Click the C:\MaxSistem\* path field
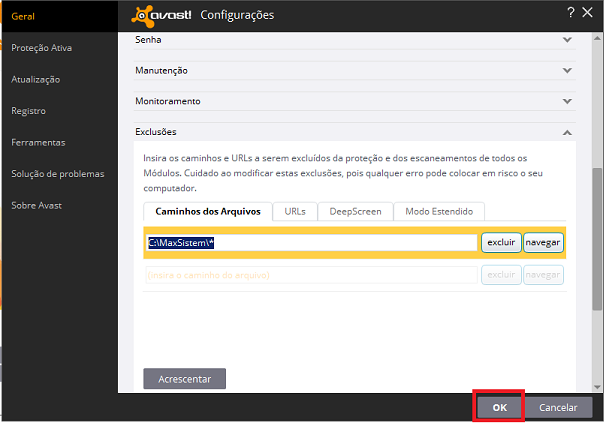 pyautogui.click(x=312, y=243)
